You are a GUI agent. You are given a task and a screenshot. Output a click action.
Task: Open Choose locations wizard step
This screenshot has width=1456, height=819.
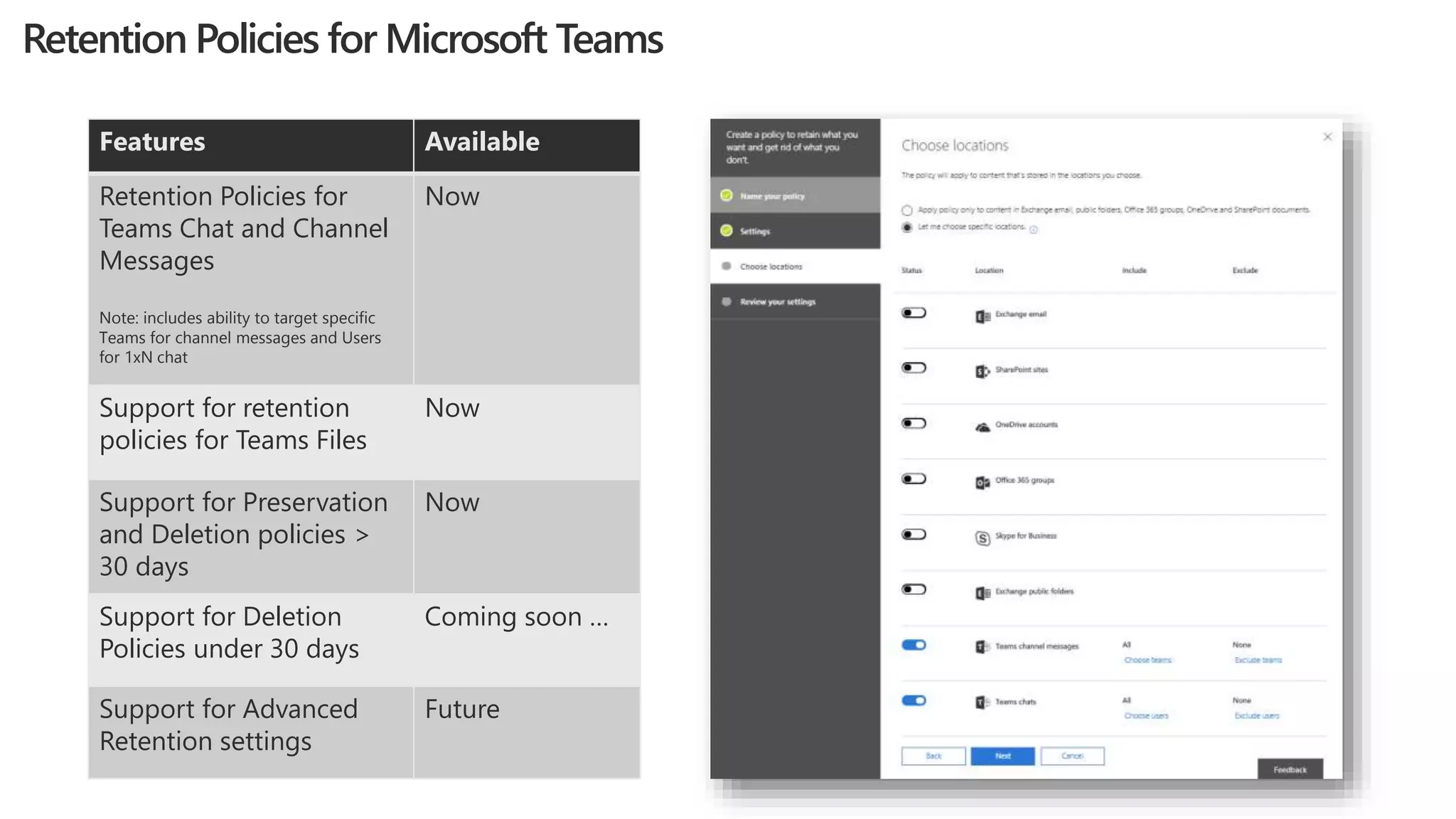tap(795, 266)
